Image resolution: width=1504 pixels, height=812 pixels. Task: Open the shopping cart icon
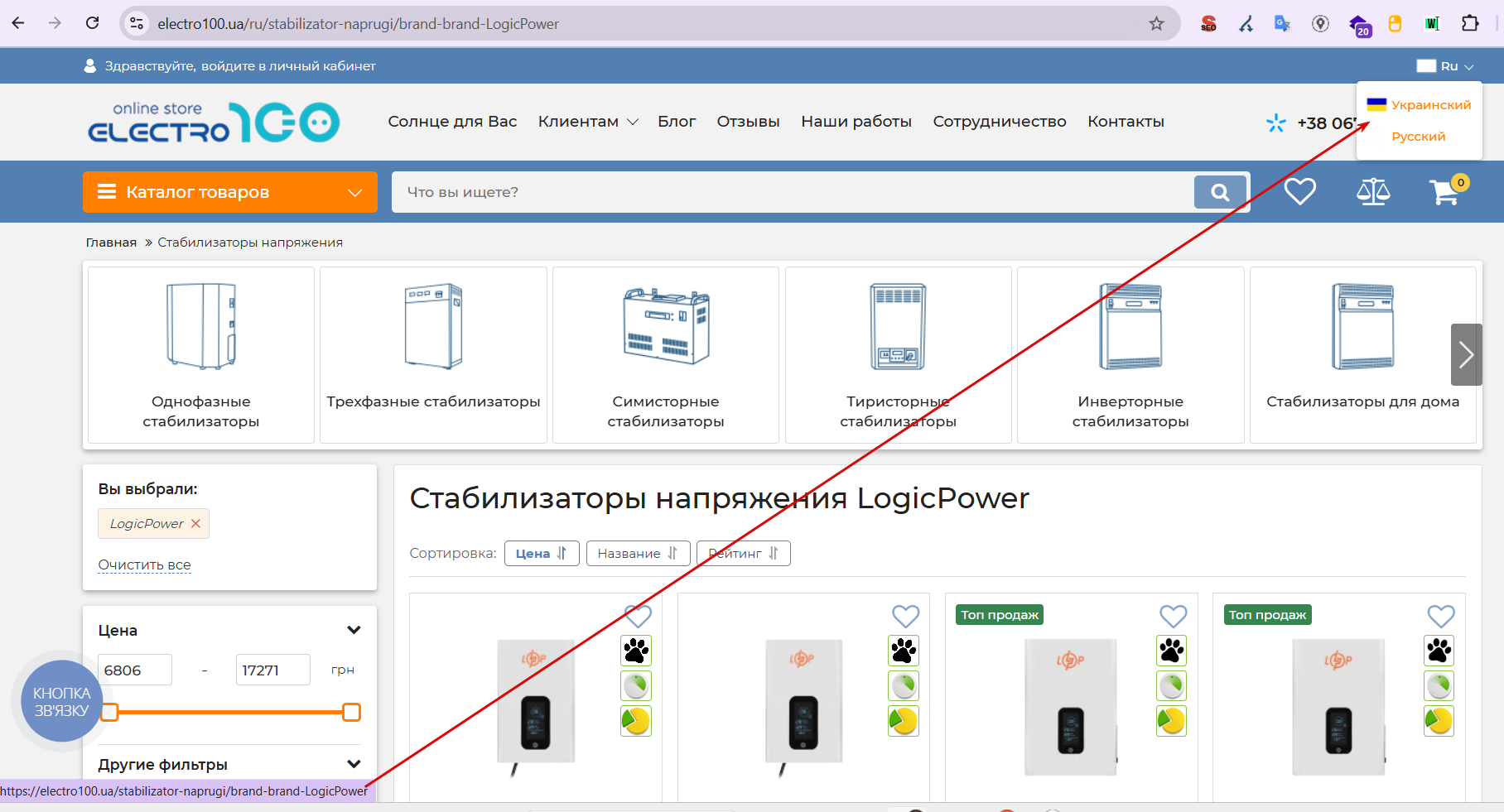(x=1448, y=191)
